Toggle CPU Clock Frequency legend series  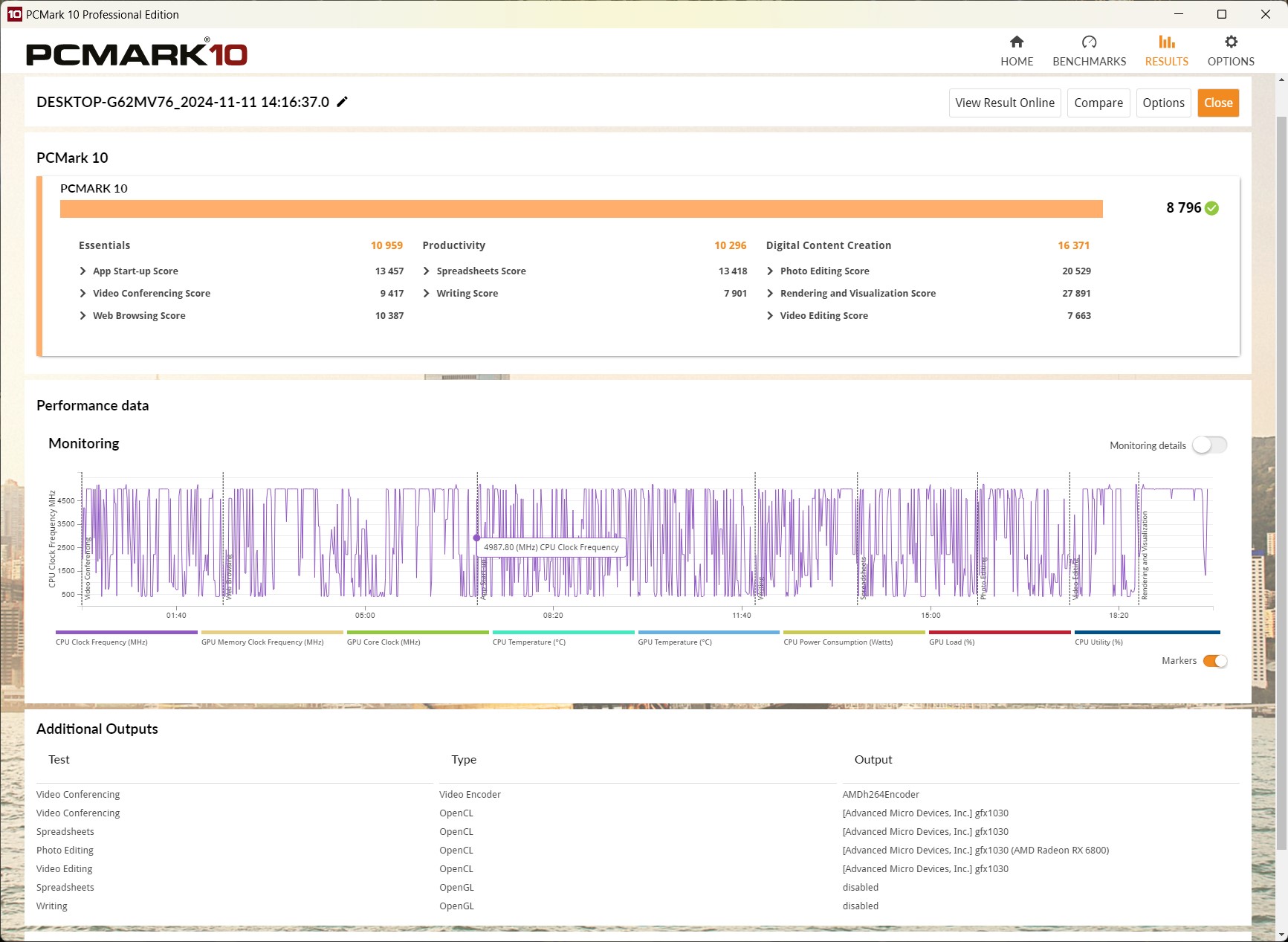(x=126, y=638)
